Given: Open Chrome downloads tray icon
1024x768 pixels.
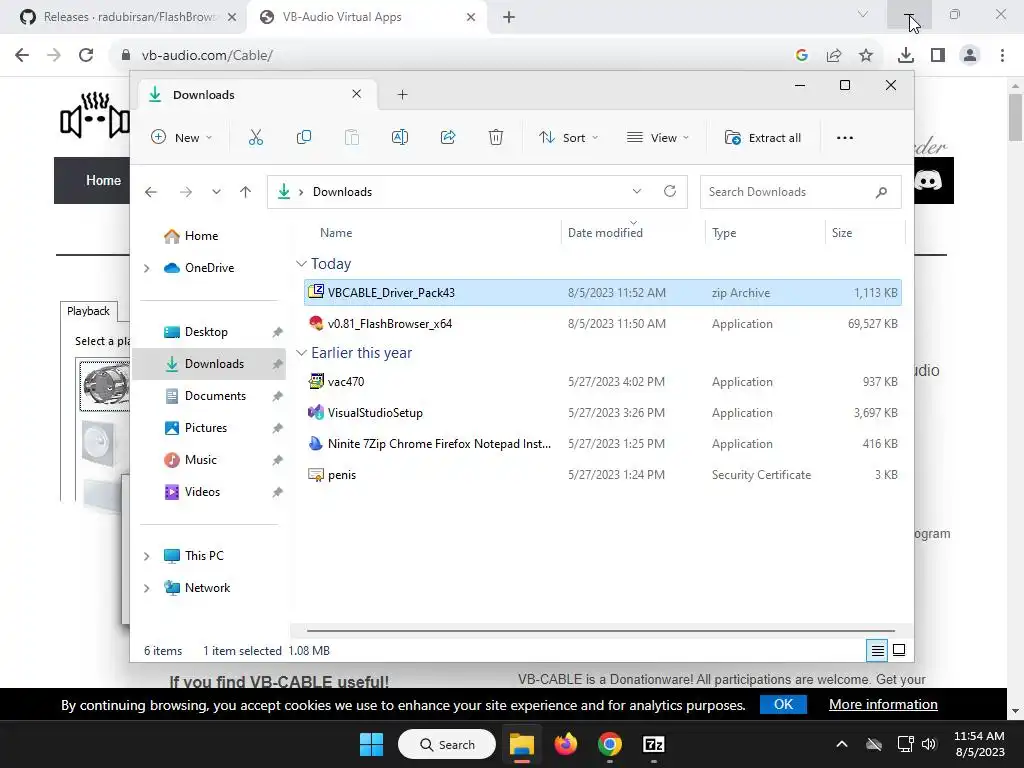Looking at the screenshot, I should pos(906,56).
